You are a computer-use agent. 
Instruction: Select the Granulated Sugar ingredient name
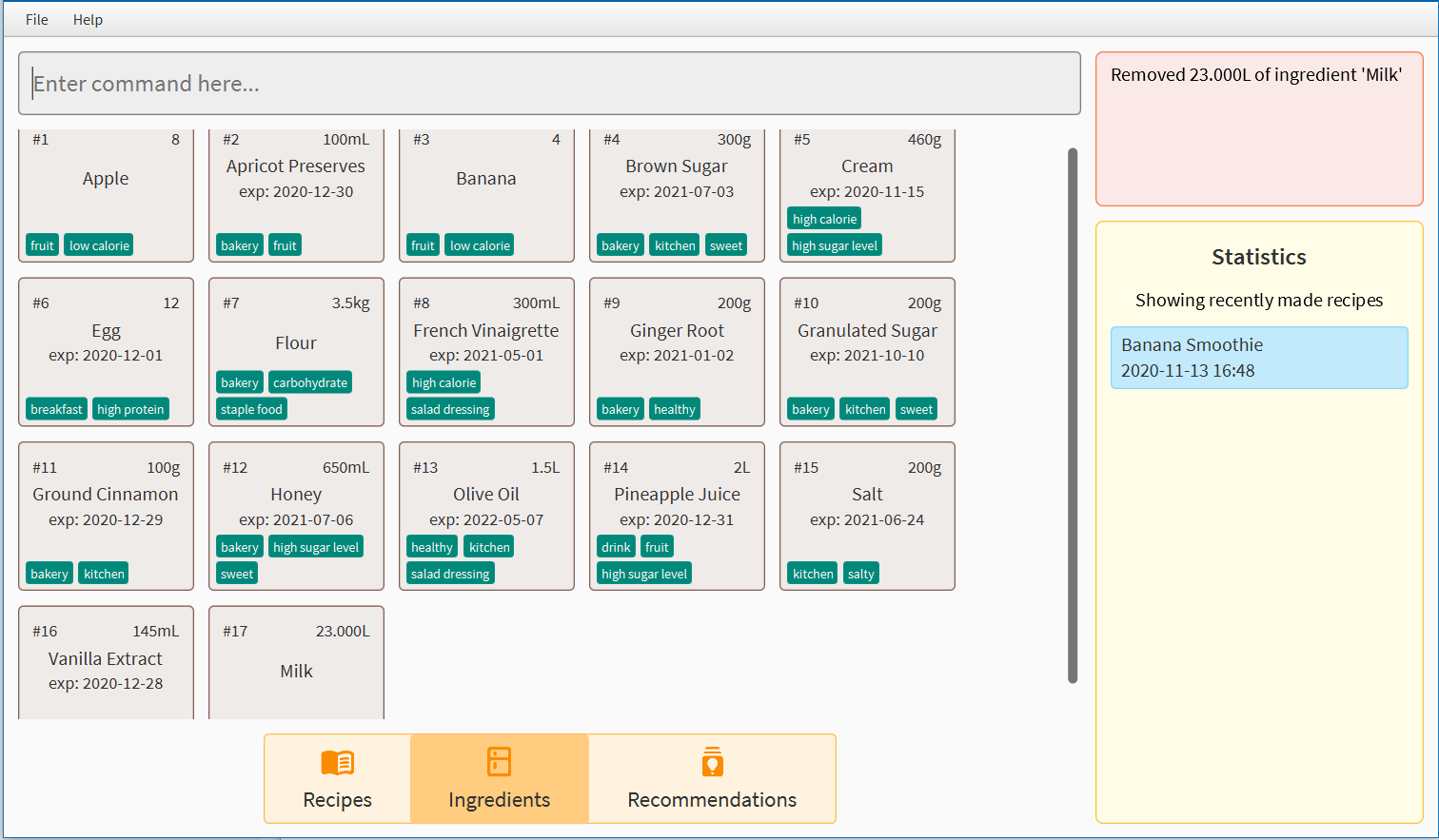(x=867, y=330)
